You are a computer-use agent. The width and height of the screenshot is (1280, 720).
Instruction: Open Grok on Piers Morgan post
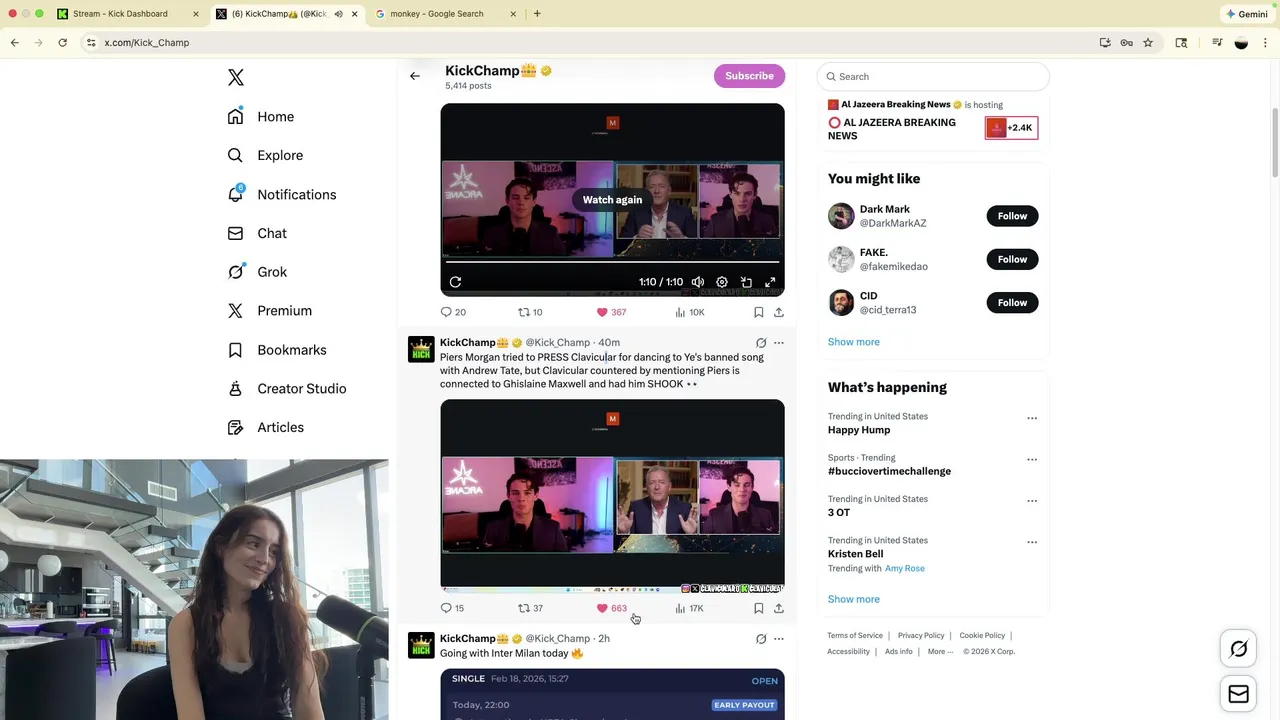pos(761,343)
